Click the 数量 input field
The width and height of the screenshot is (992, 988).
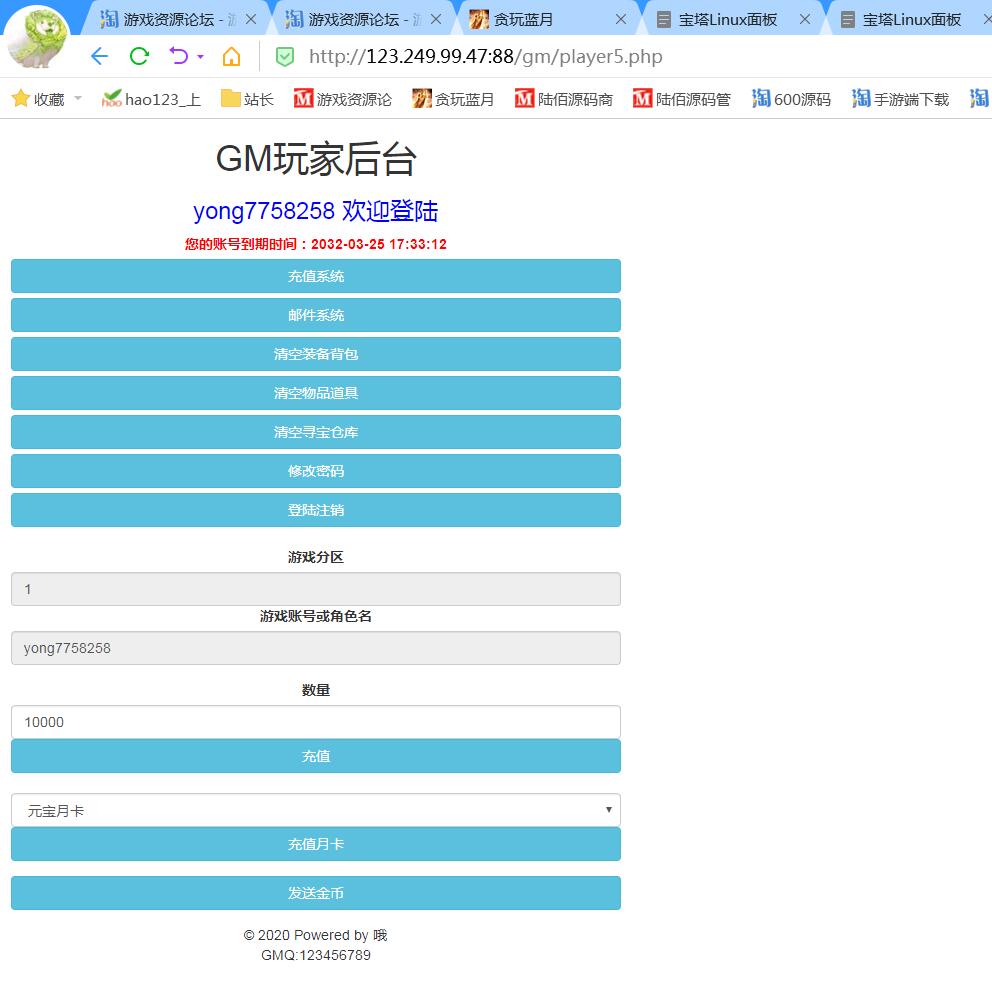pos(315,722)
